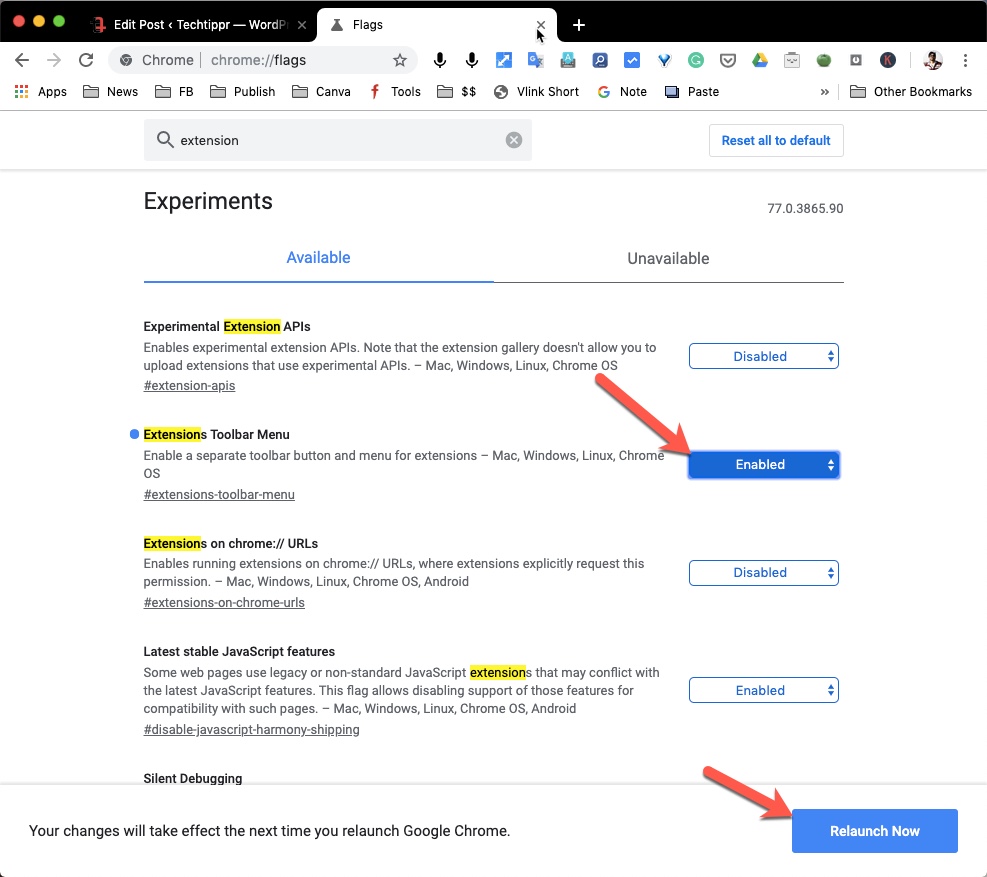Open the gray power button extension icon
The width and height of the screenshot is (987, 877).
pyautogui.click(x=855, y=60)
